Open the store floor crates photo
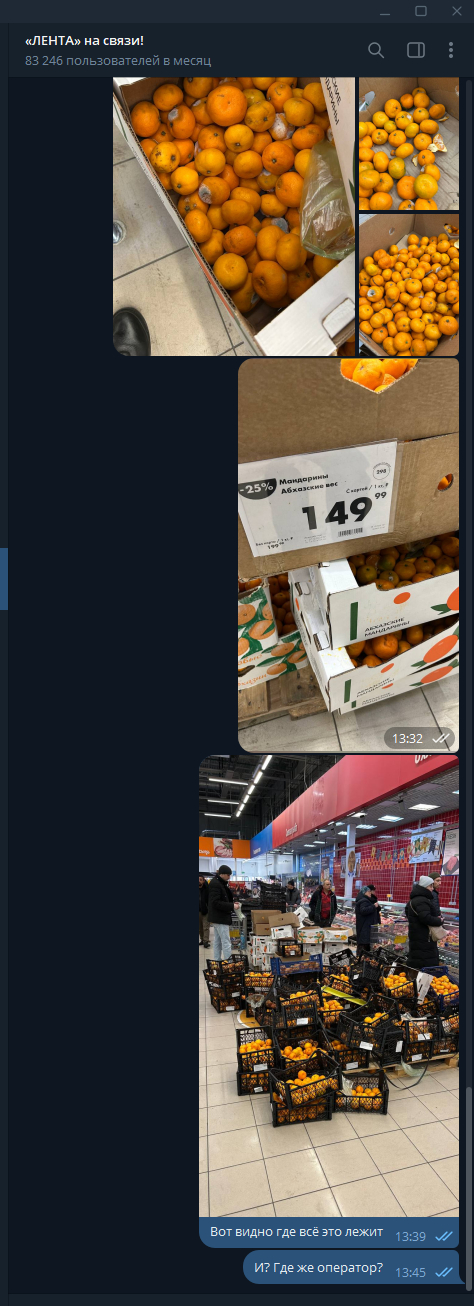474x1306 pixels. pos(329,986)
